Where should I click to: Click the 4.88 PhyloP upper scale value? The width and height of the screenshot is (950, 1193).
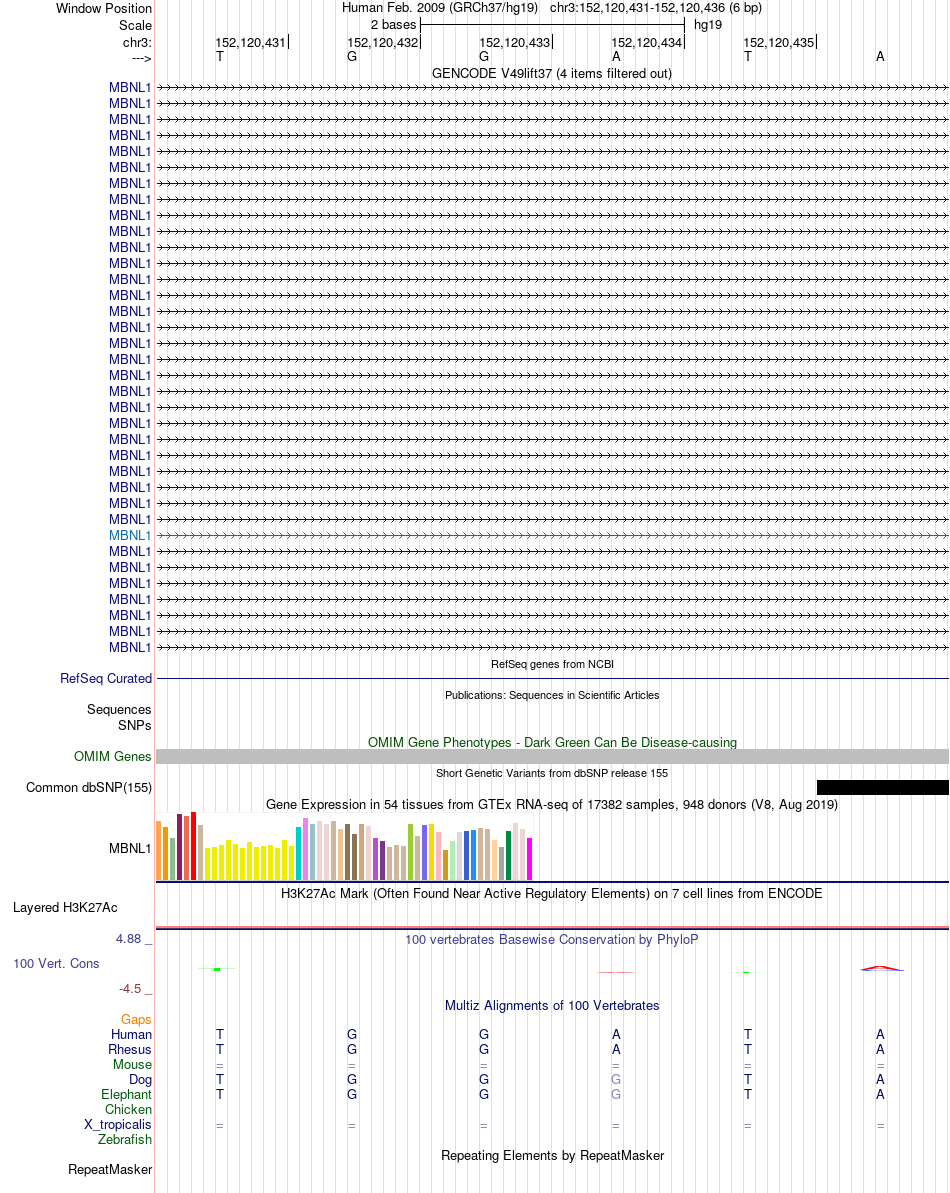(x=129, y=939)
